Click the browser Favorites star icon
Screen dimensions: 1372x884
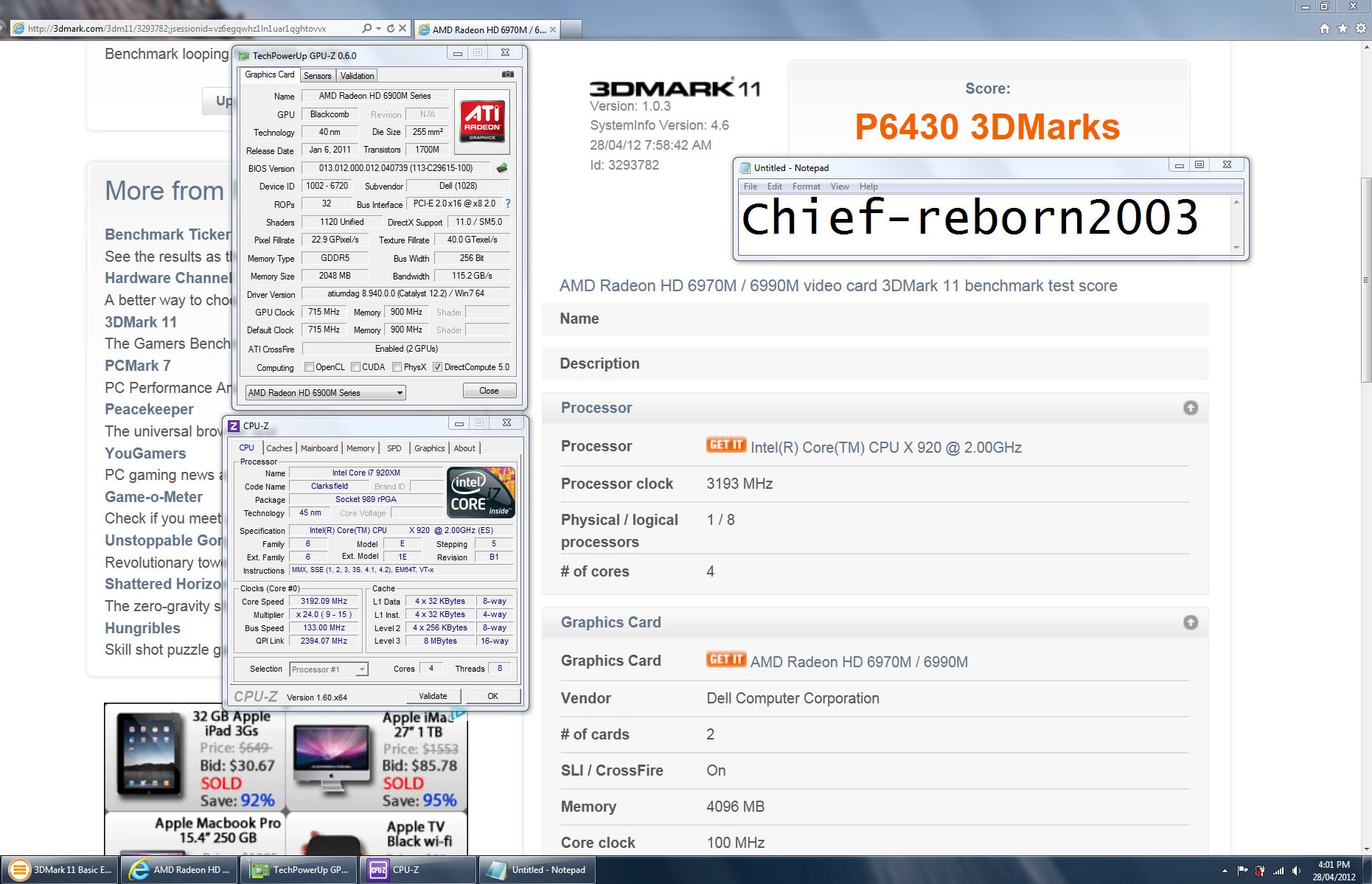tap(1343, 29)
